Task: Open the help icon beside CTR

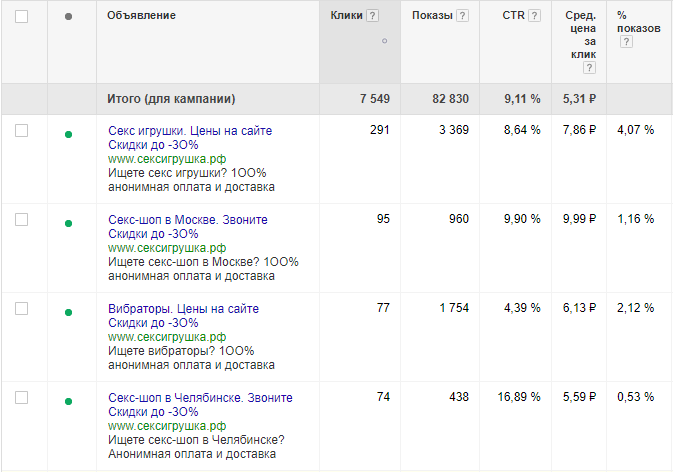Action: tap(534, 16)
